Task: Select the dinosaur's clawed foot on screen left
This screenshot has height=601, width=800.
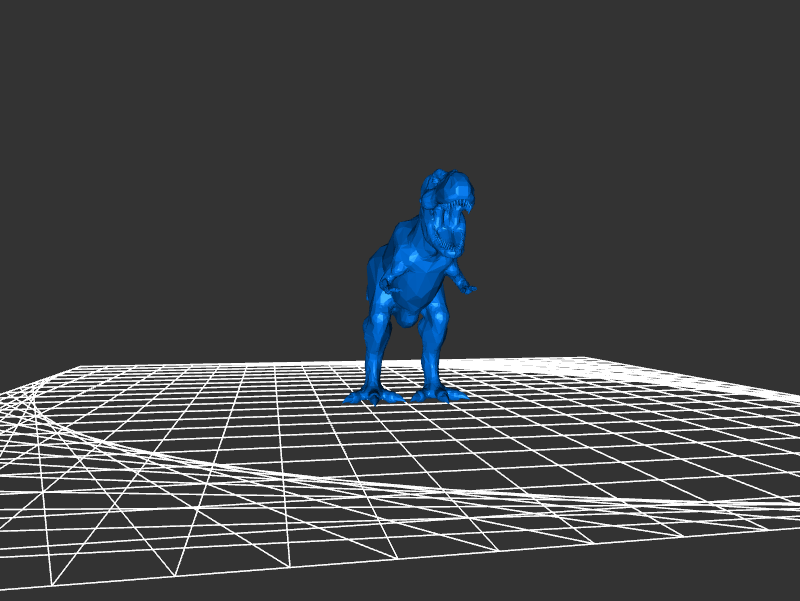Action: (x=373, y=397)
